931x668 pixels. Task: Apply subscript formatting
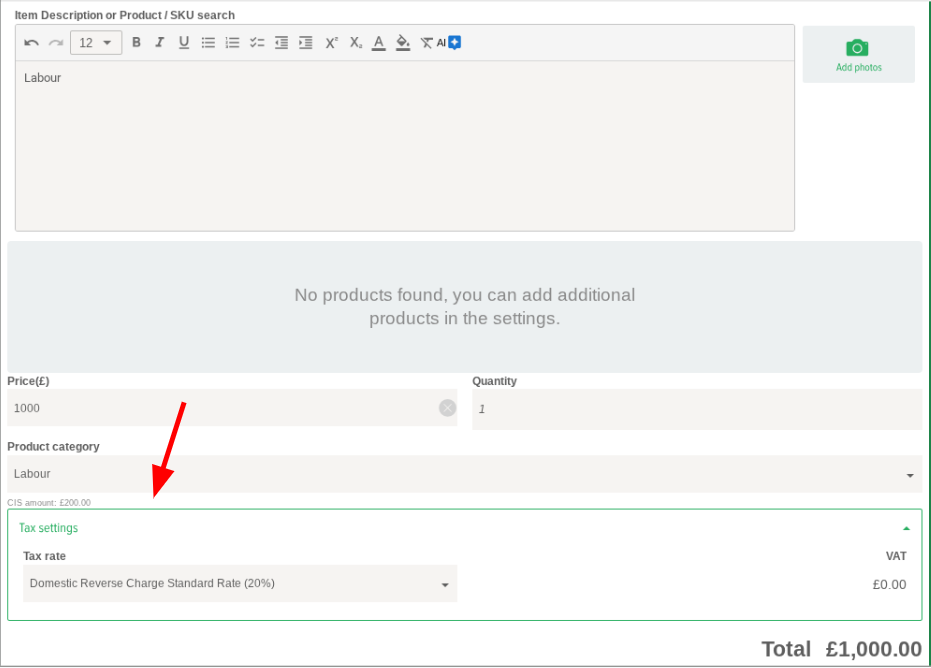pyautogui.click(x=355, y=43)
